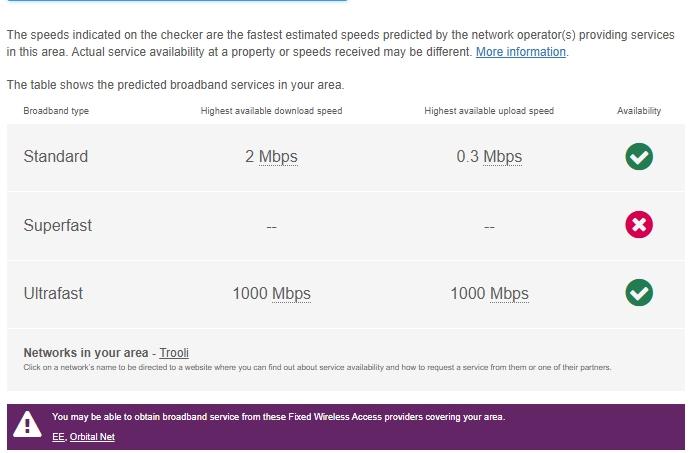This screenshot has height=453, width=690.
Task: Follow the EE provider link
Action: coord(58,437)
